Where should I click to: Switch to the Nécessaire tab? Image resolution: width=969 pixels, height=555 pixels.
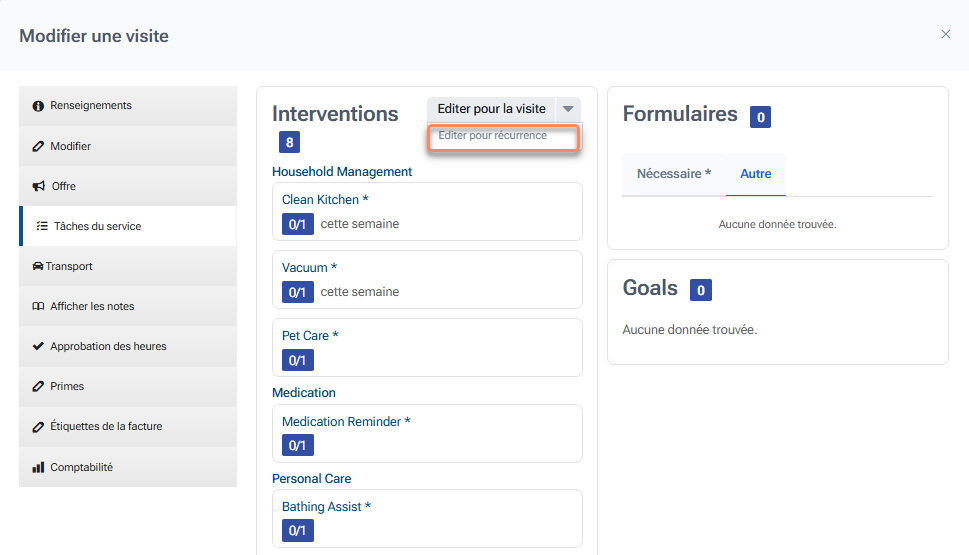point(674,174)
